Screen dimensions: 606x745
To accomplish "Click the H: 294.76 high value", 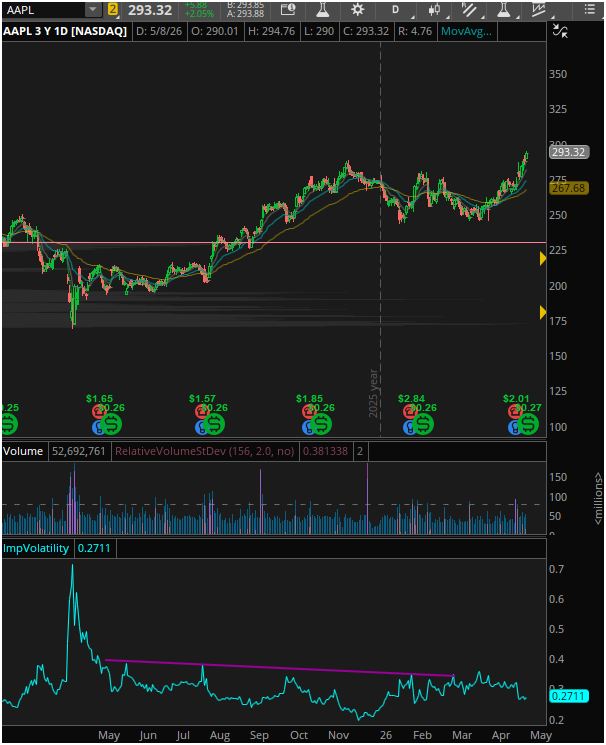I will pos(271,31).
